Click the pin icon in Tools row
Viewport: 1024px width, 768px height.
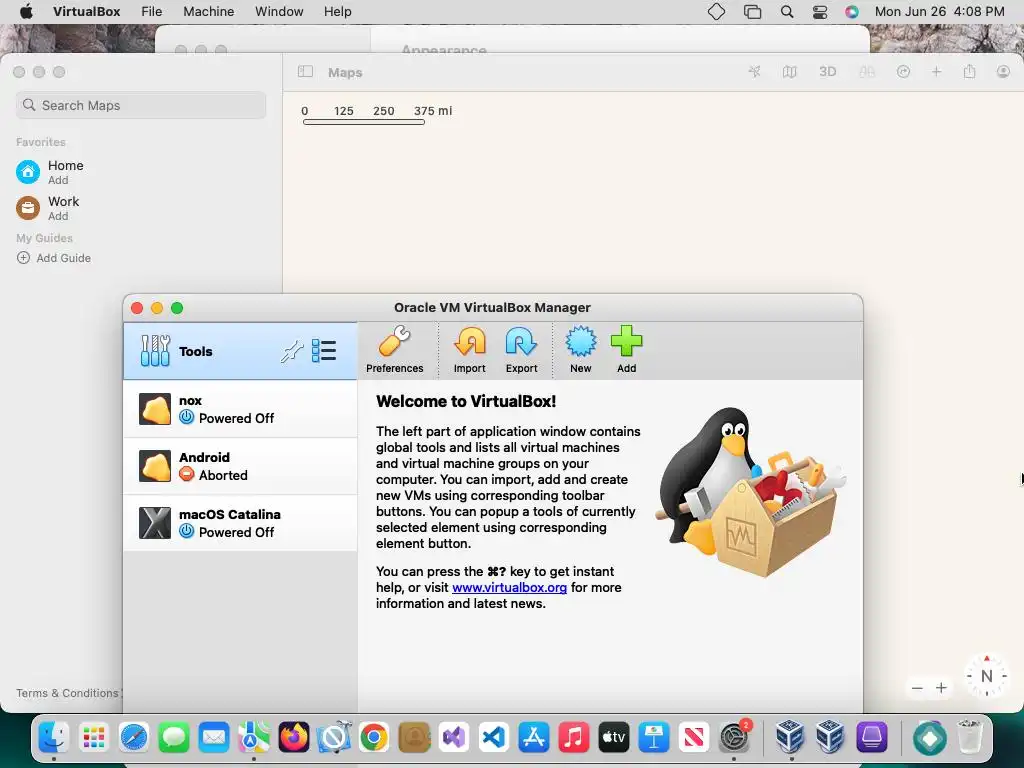click(292, 351)
